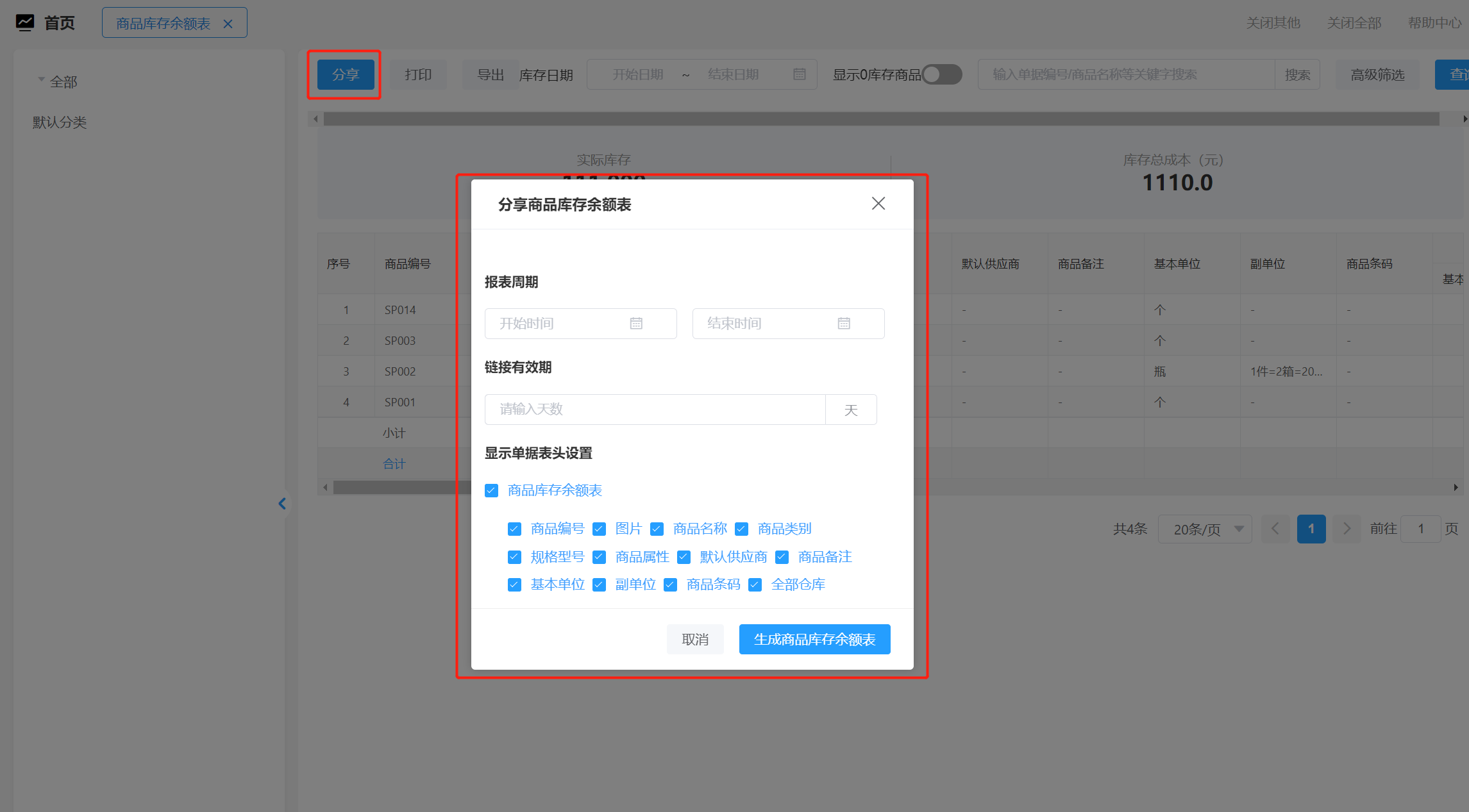Viewport: 1469px width, 812px height.
Task: Switch to the 首页 tab
Action: tap(59, 23)
